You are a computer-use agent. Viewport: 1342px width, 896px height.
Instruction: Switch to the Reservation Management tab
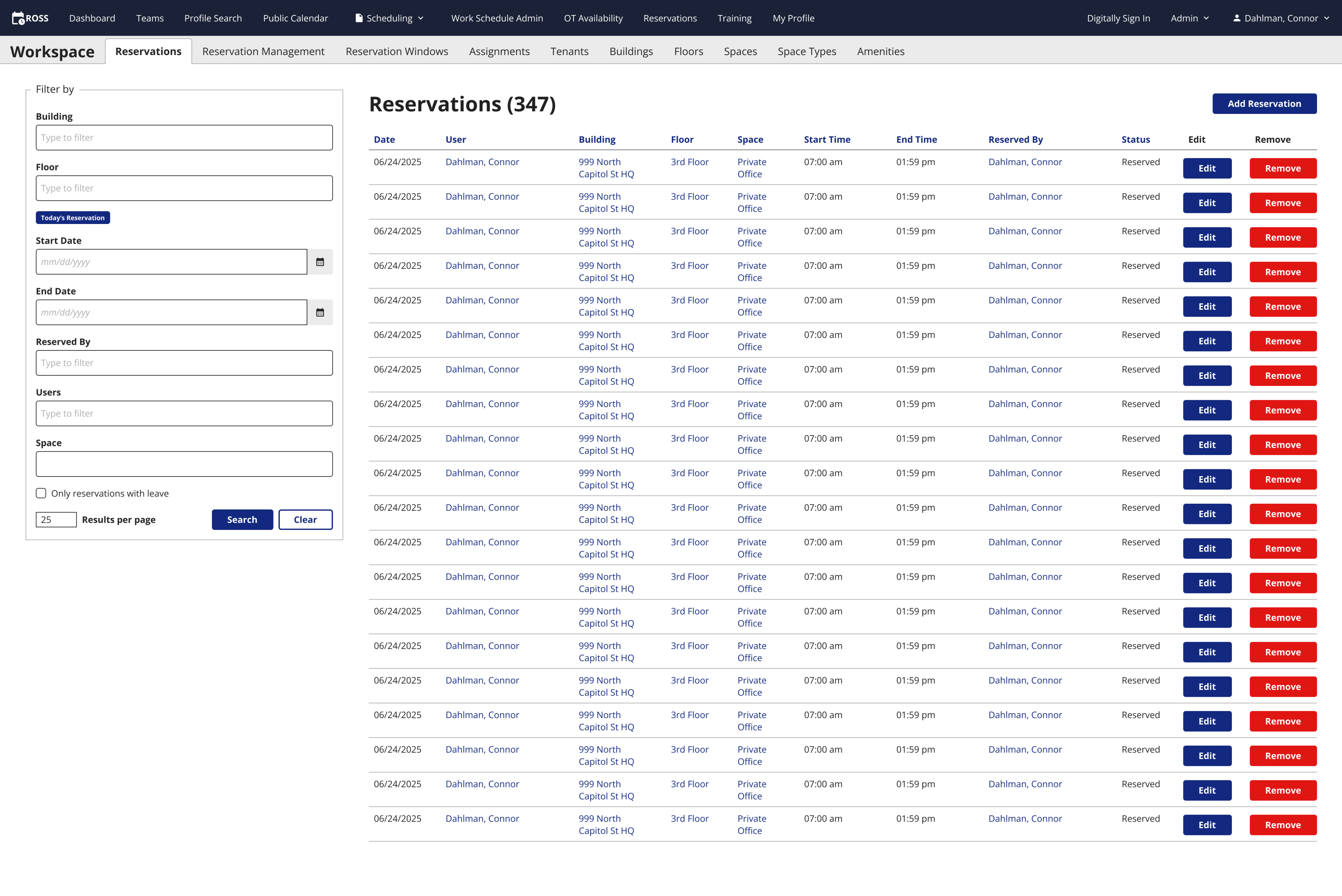(263, 51)
